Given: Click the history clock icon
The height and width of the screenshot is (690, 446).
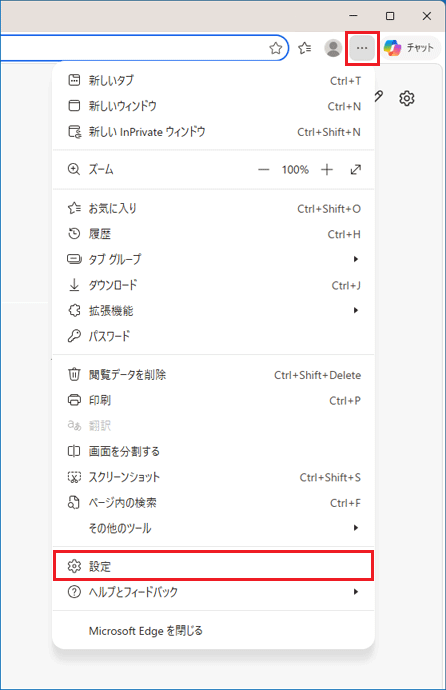Looking at the screenshot, I should pos(74,233).
